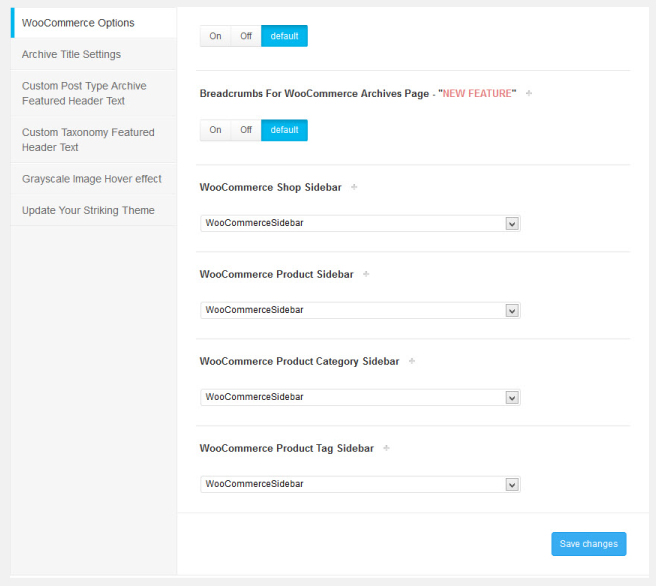Set the top toggle group to On
Image resolution: width=656 pixels, height=586 pixels.
pyautogui.click(x=215, y=36)
